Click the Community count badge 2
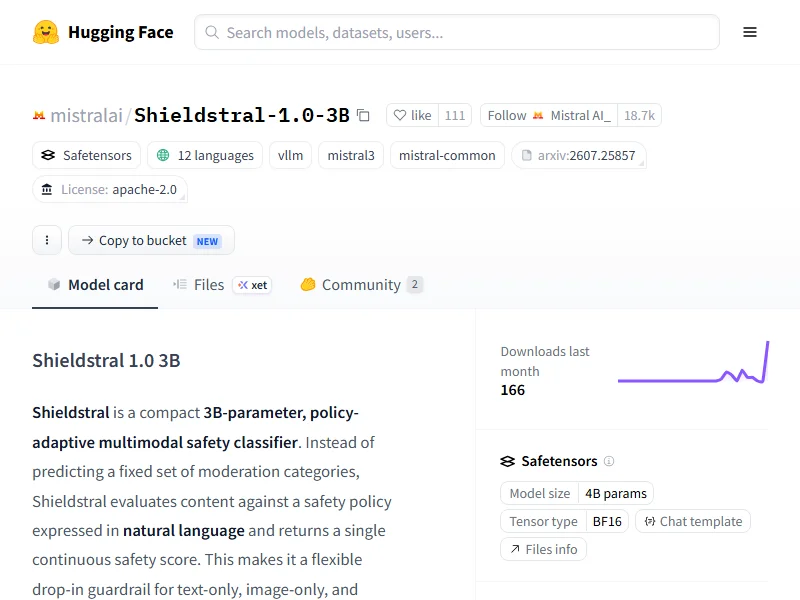Image resolution: width=800 pixels, height=600 pixels. click(x=415, y=284)
